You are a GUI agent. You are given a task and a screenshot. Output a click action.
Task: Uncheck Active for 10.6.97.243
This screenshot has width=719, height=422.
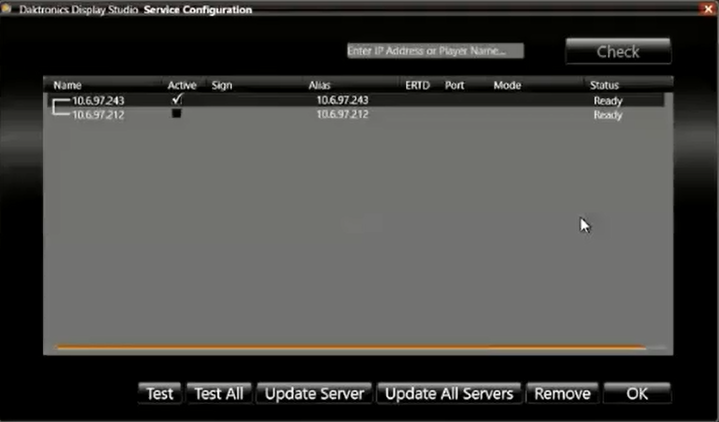tap(177, 99)
